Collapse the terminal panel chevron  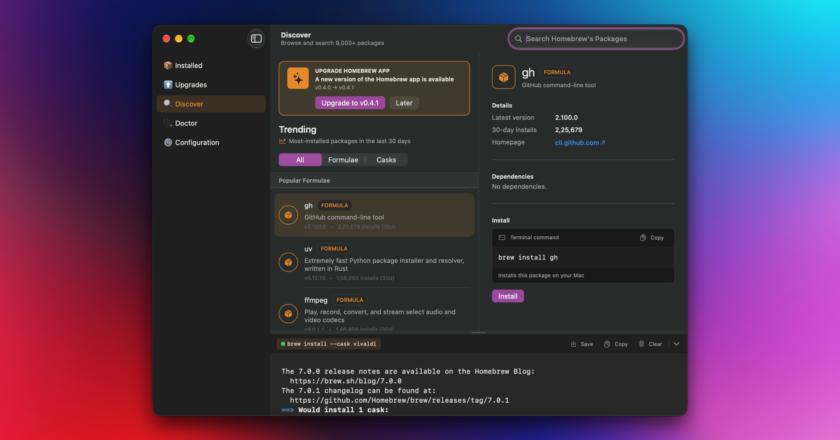[677, 344]
